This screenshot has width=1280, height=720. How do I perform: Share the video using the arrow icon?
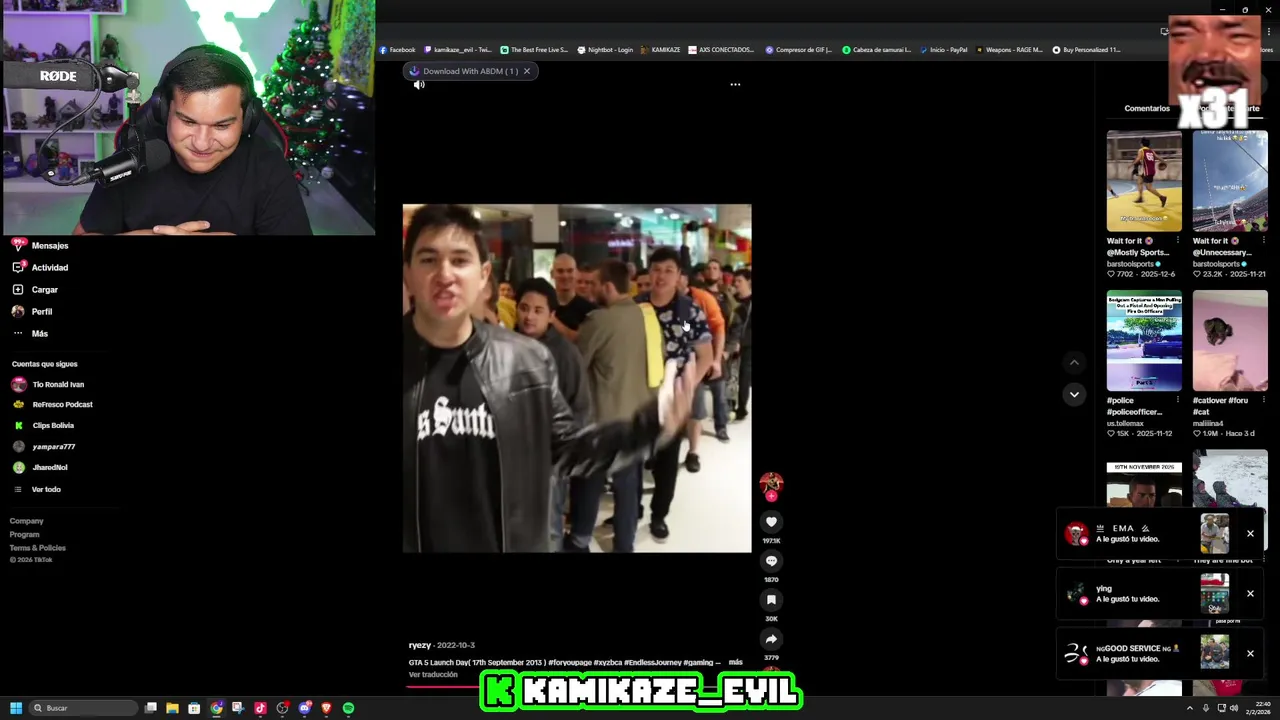771,639
